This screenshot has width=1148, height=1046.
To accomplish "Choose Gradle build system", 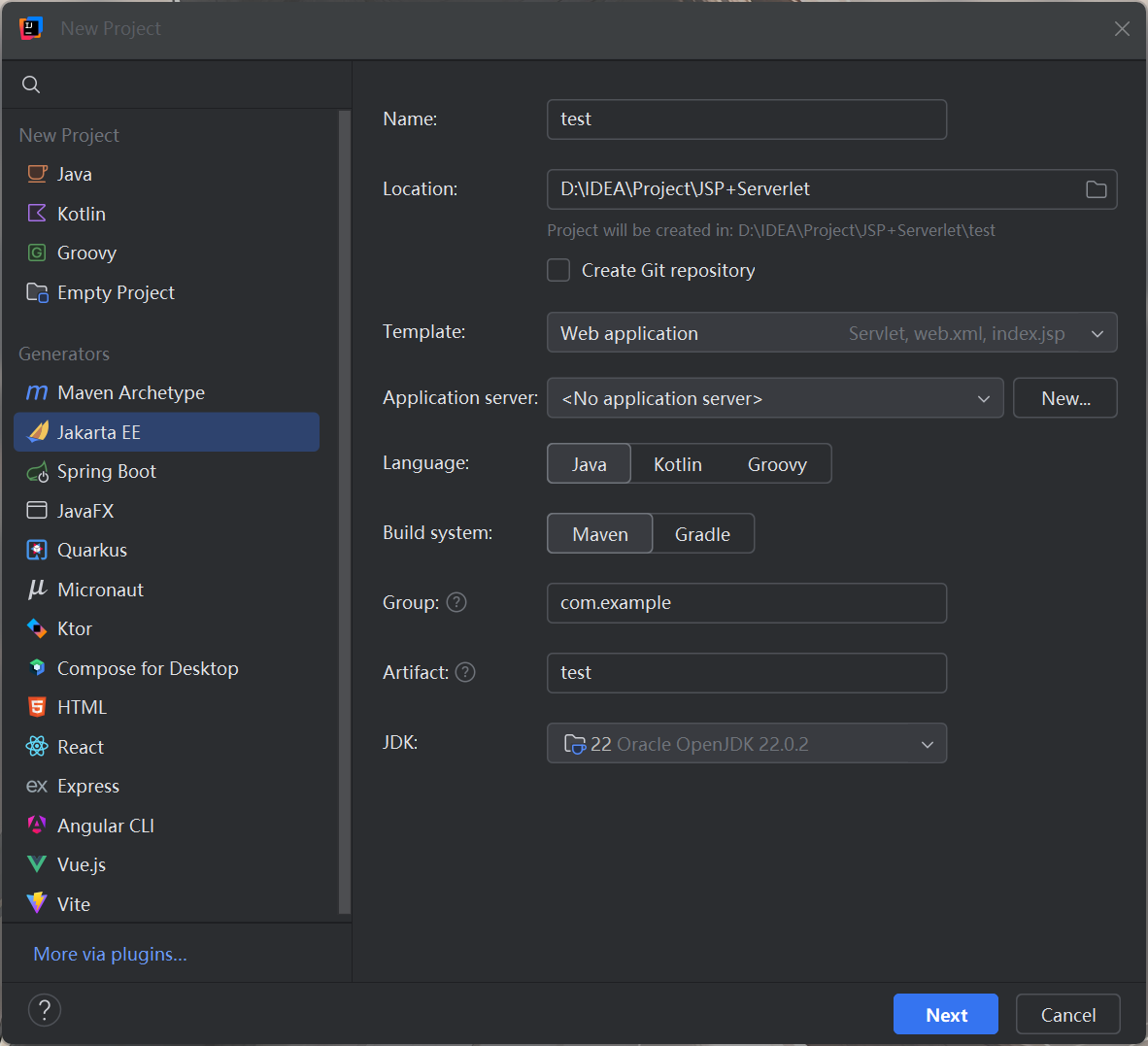I will pos(702,533).
